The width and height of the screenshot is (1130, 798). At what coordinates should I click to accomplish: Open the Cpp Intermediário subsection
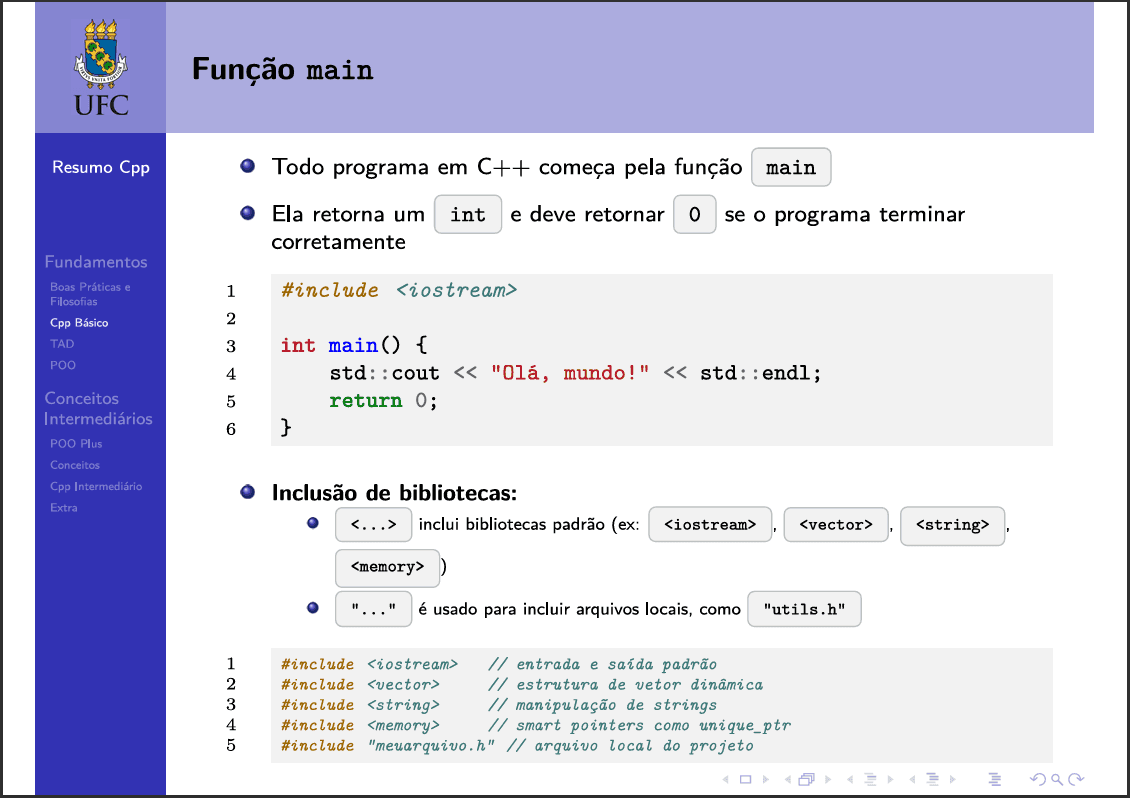96,487
